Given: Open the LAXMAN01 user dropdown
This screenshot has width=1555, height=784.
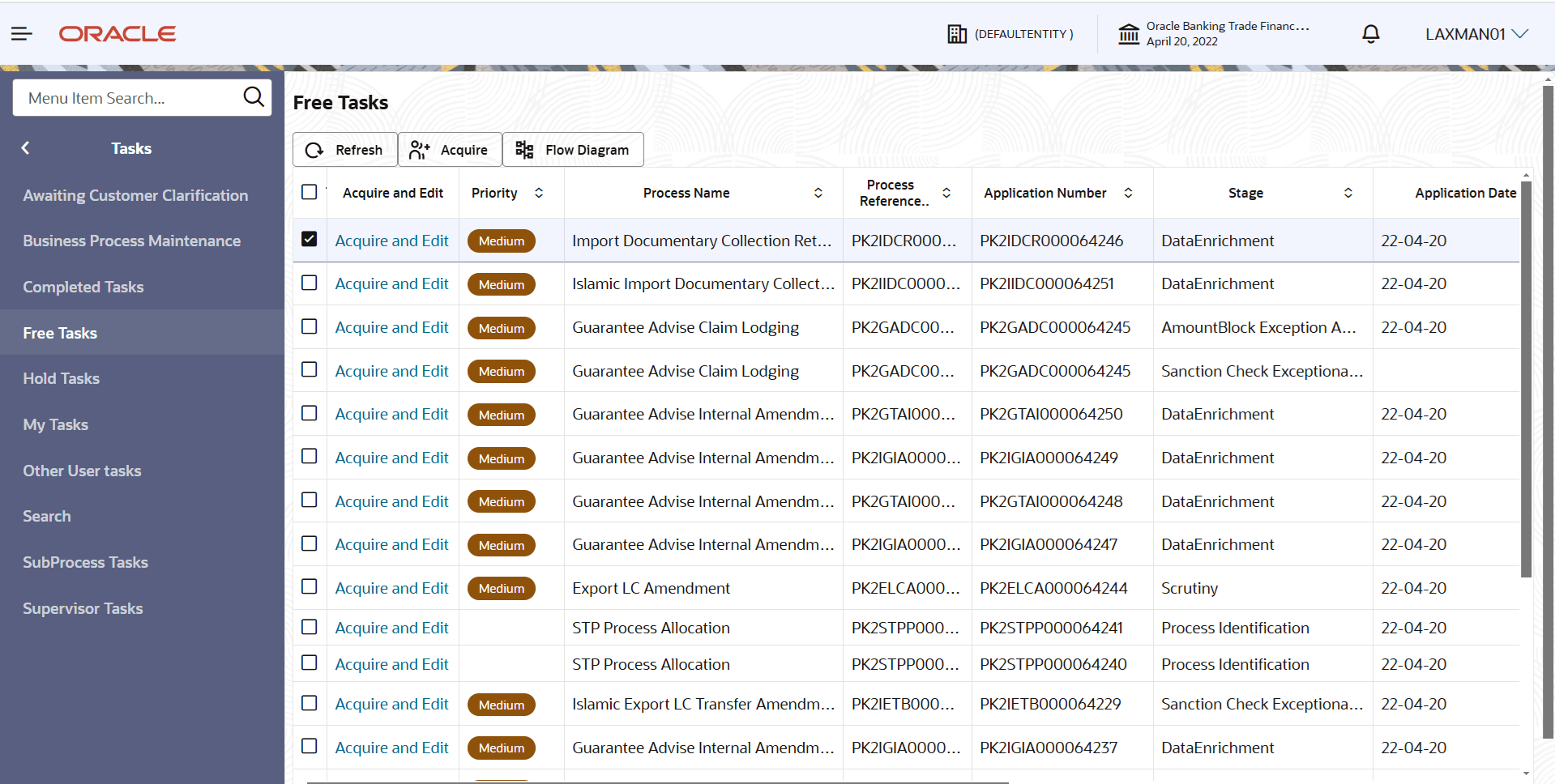Looking at the screenshot, I should [1476, 34].
